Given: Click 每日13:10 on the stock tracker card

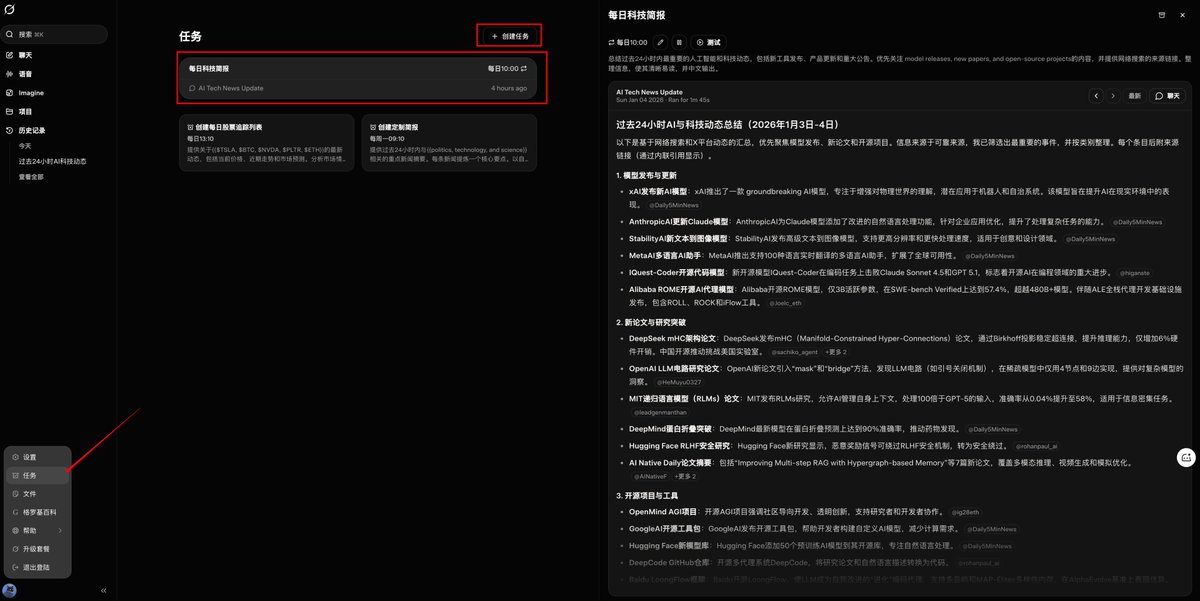Looking at the screenshot, I should [x=200, y=138].
